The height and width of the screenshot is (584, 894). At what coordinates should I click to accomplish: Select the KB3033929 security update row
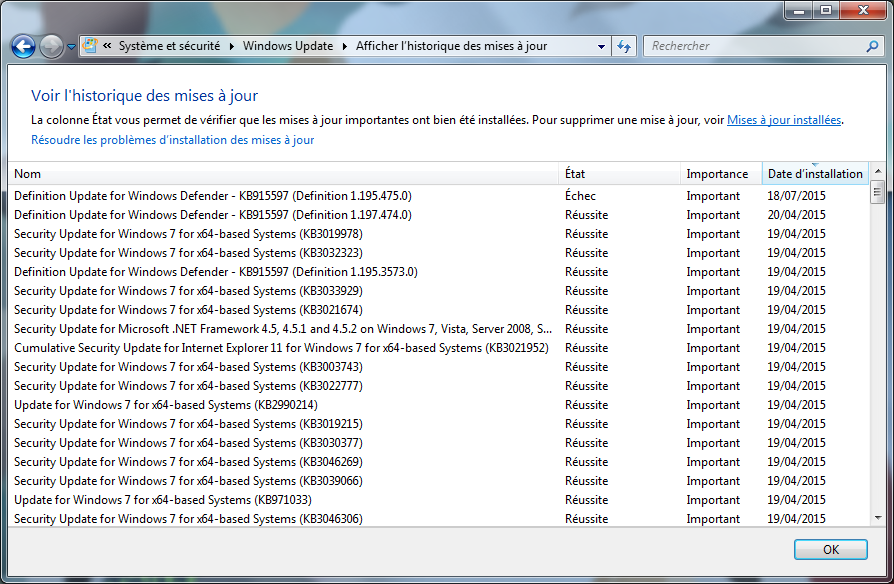point(439,291)
